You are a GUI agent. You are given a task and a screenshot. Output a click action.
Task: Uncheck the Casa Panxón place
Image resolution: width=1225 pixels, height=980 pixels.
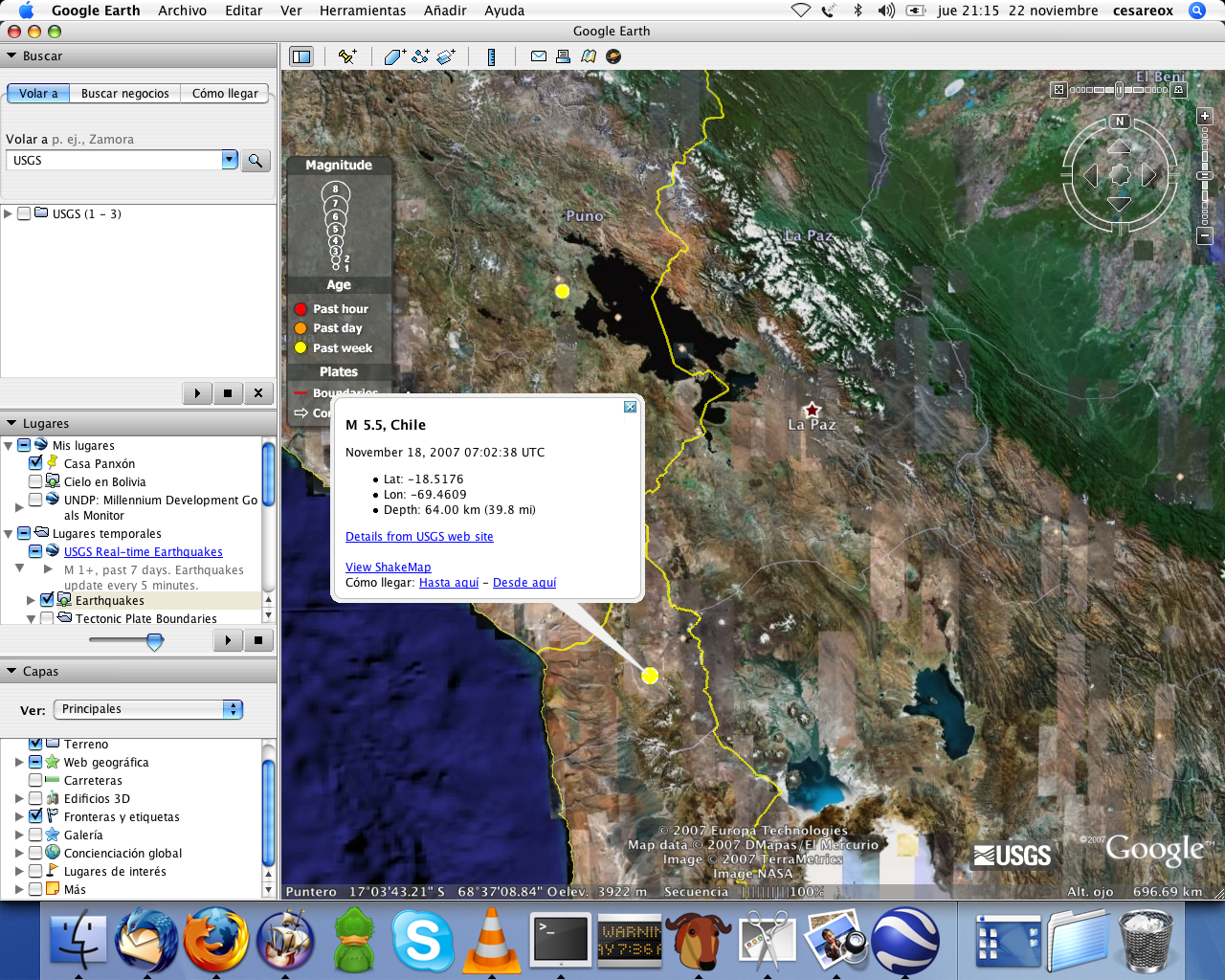35,463
